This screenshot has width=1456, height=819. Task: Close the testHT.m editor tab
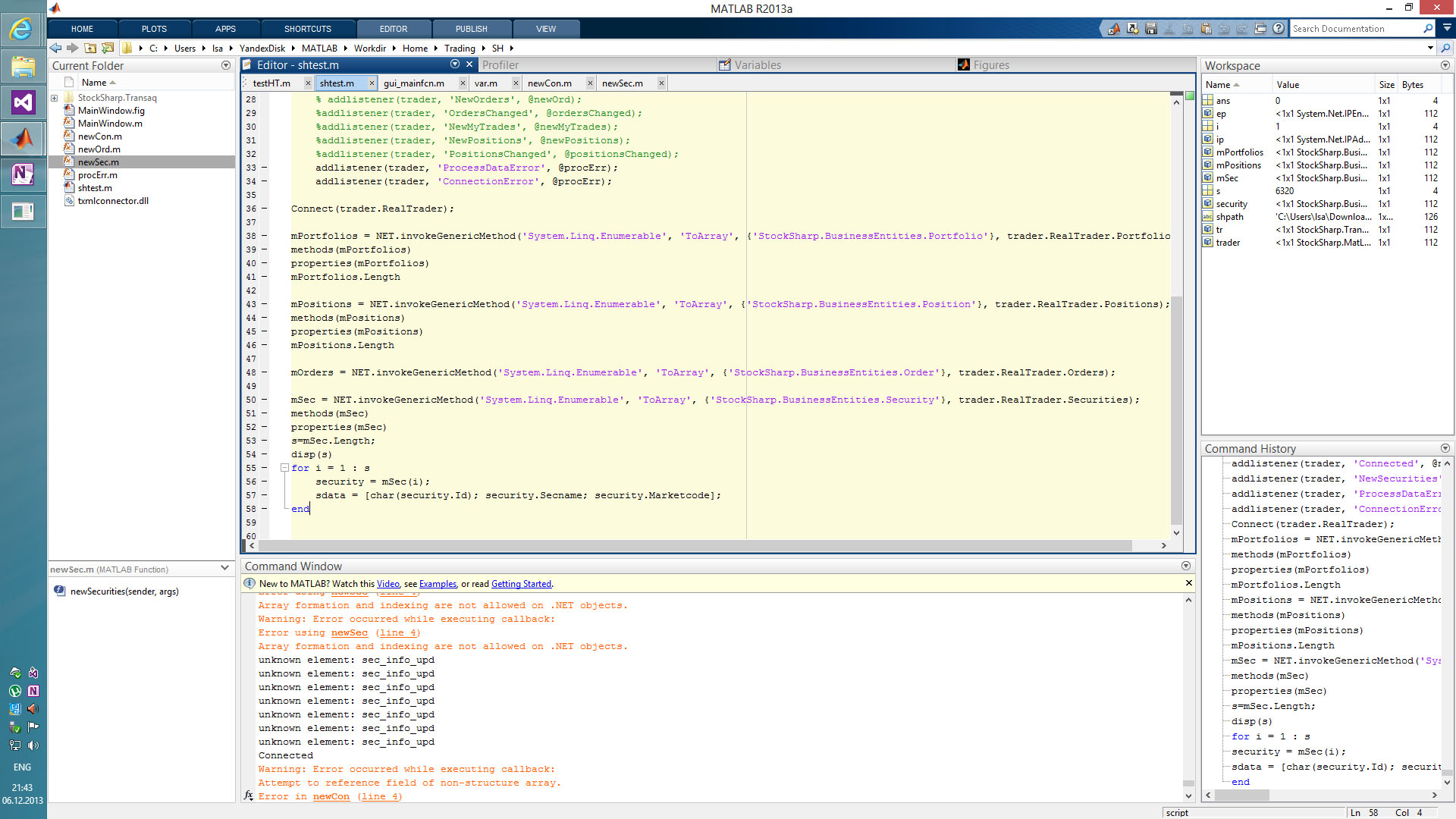[x=308, y=83]
